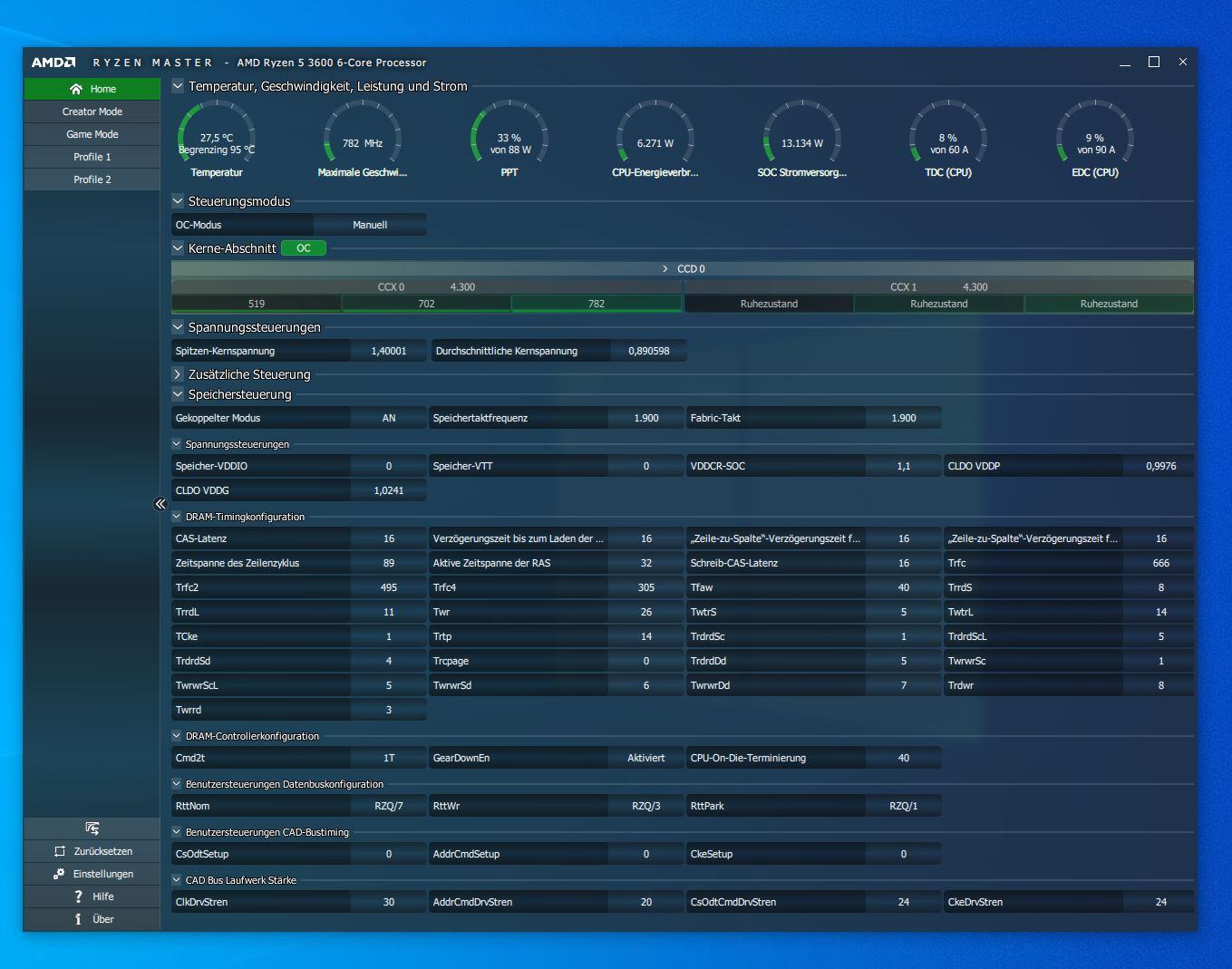
Task: Click Zeitspanne des Zeilenzyklus value 89
Action: pos(389,563)
